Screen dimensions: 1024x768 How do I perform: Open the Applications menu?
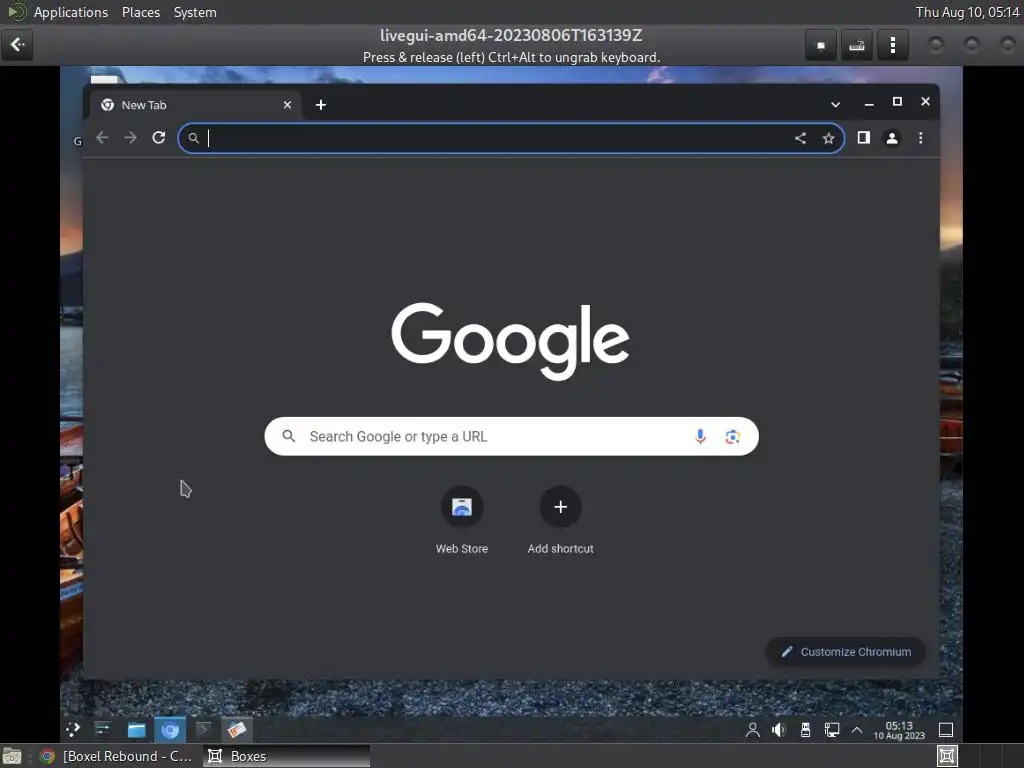coord(71,12)
